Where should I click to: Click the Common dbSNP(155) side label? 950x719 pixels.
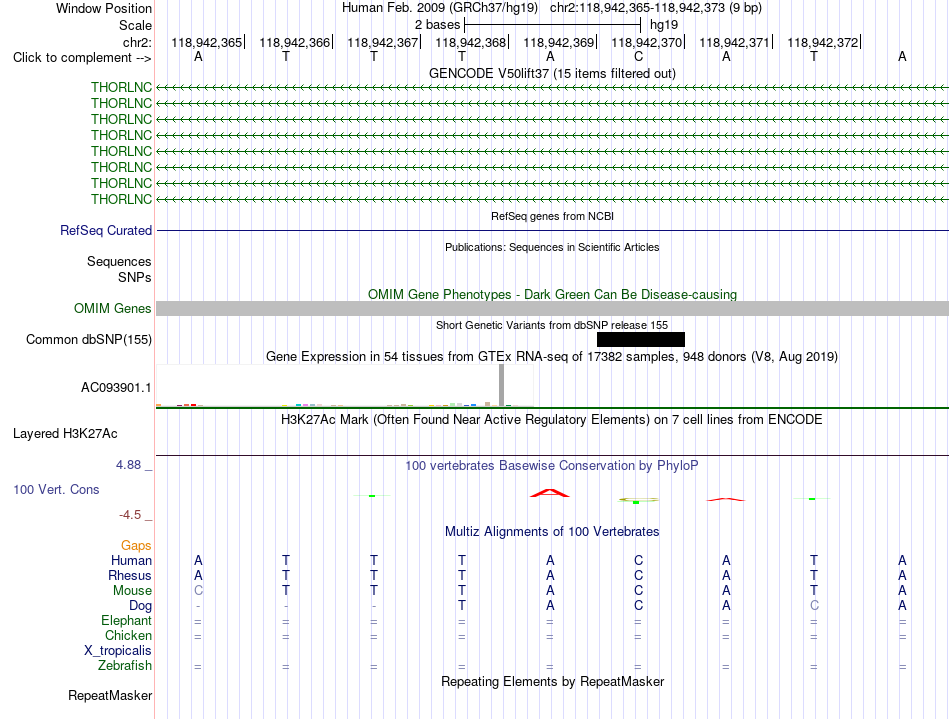(x=88, y=339)
